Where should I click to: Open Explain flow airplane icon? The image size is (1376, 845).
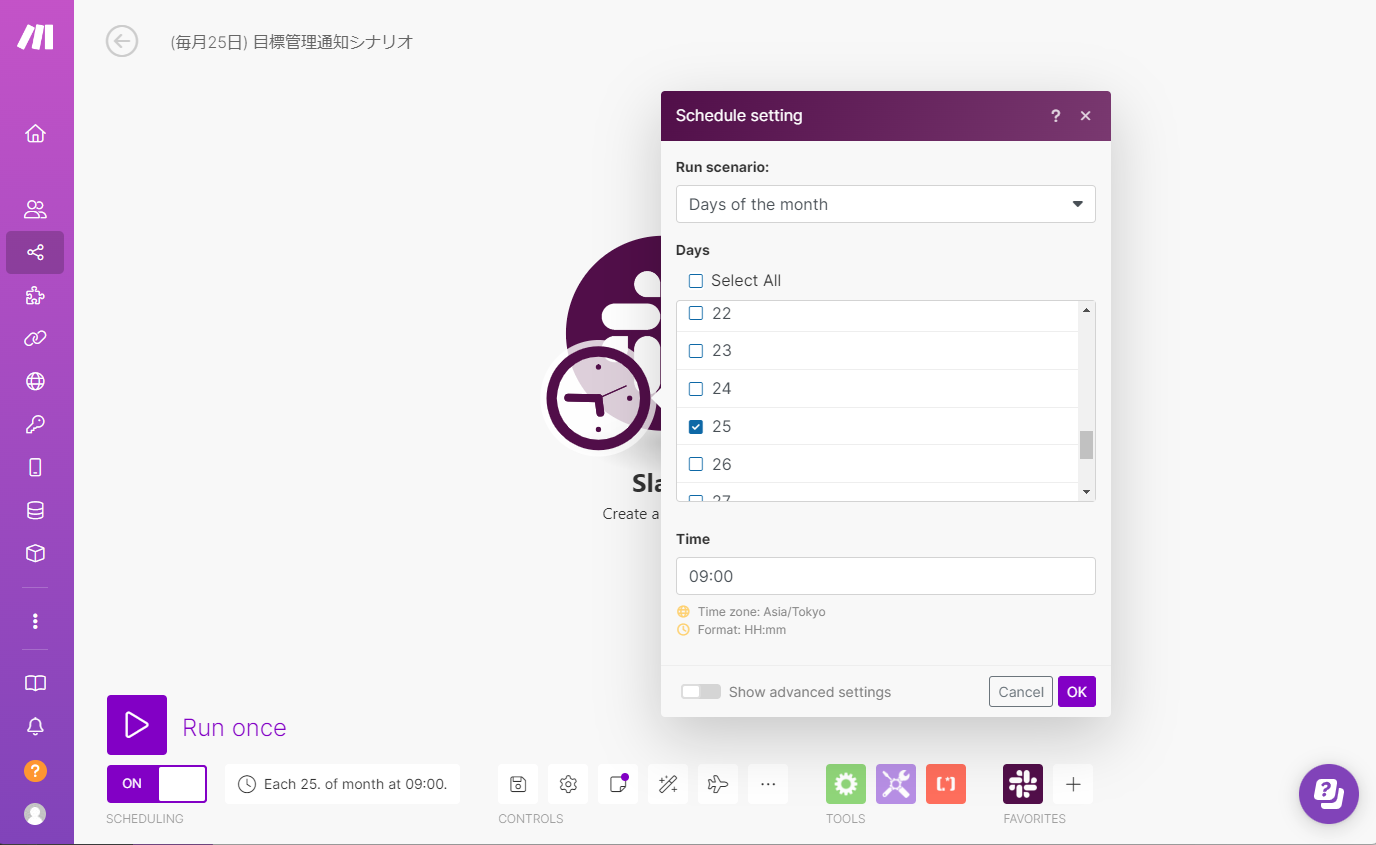click(718, 784)
